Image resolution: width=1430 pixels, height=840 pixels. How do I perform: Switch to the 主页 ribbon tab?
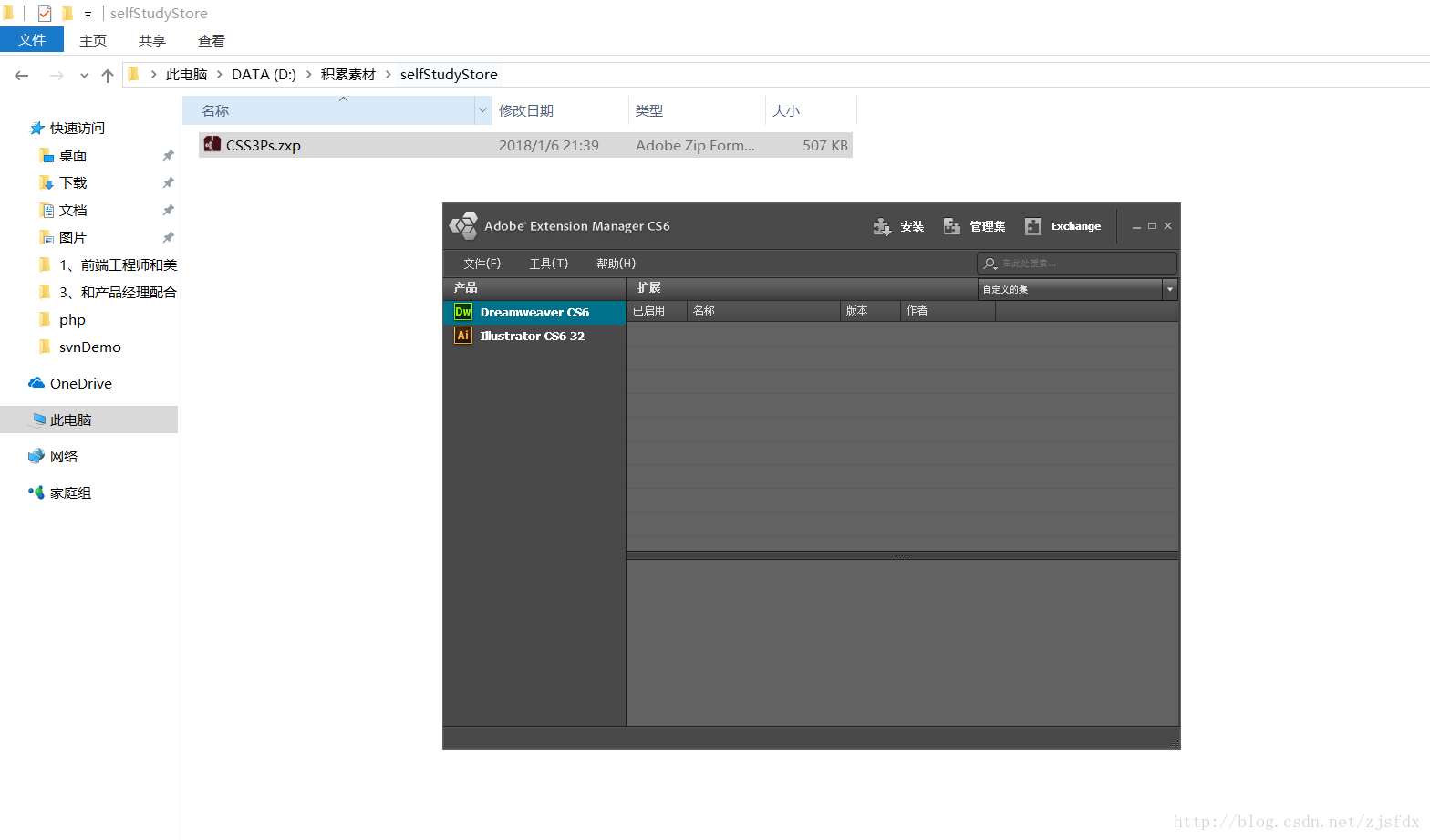[93, 41]
